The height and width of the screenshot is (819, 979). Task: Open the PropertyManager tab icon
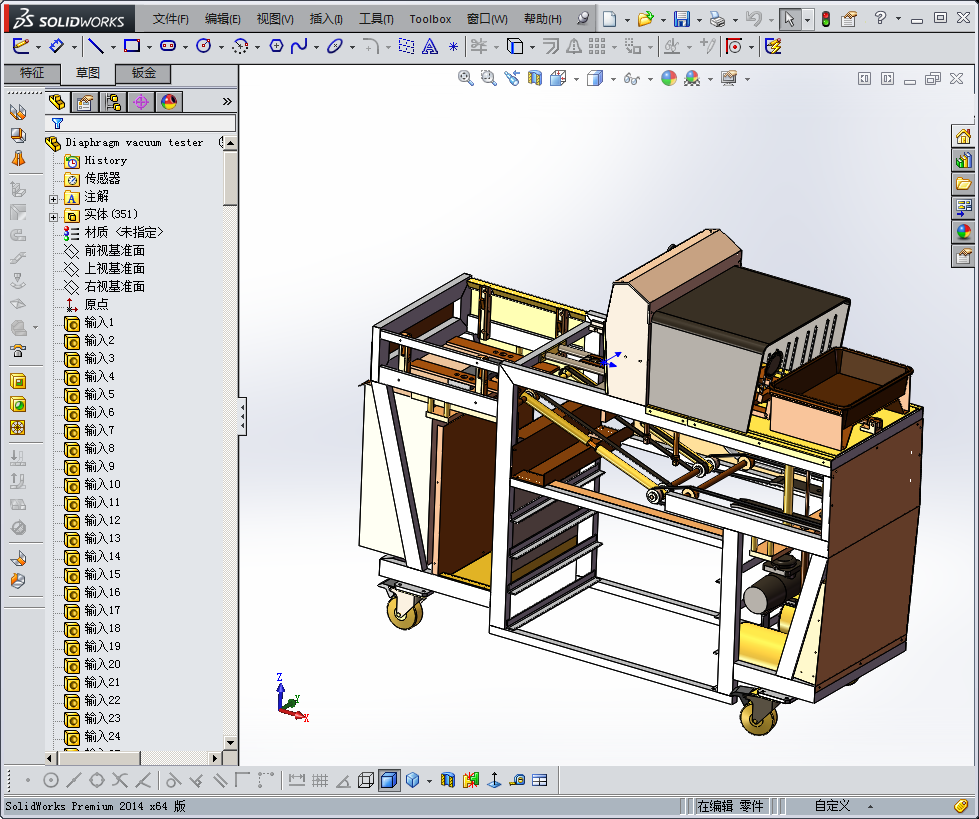coord(85,101)
